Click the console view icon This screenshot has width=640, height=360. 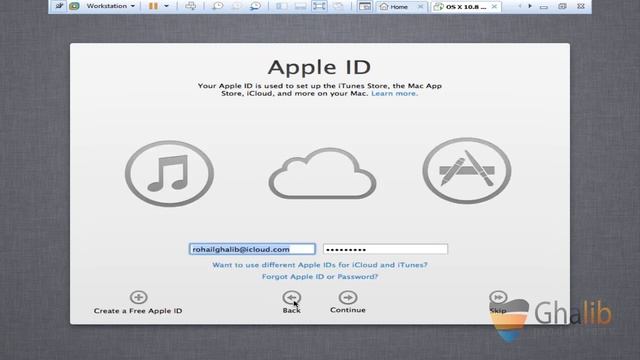pyautogui.click(x=364, y=6)
